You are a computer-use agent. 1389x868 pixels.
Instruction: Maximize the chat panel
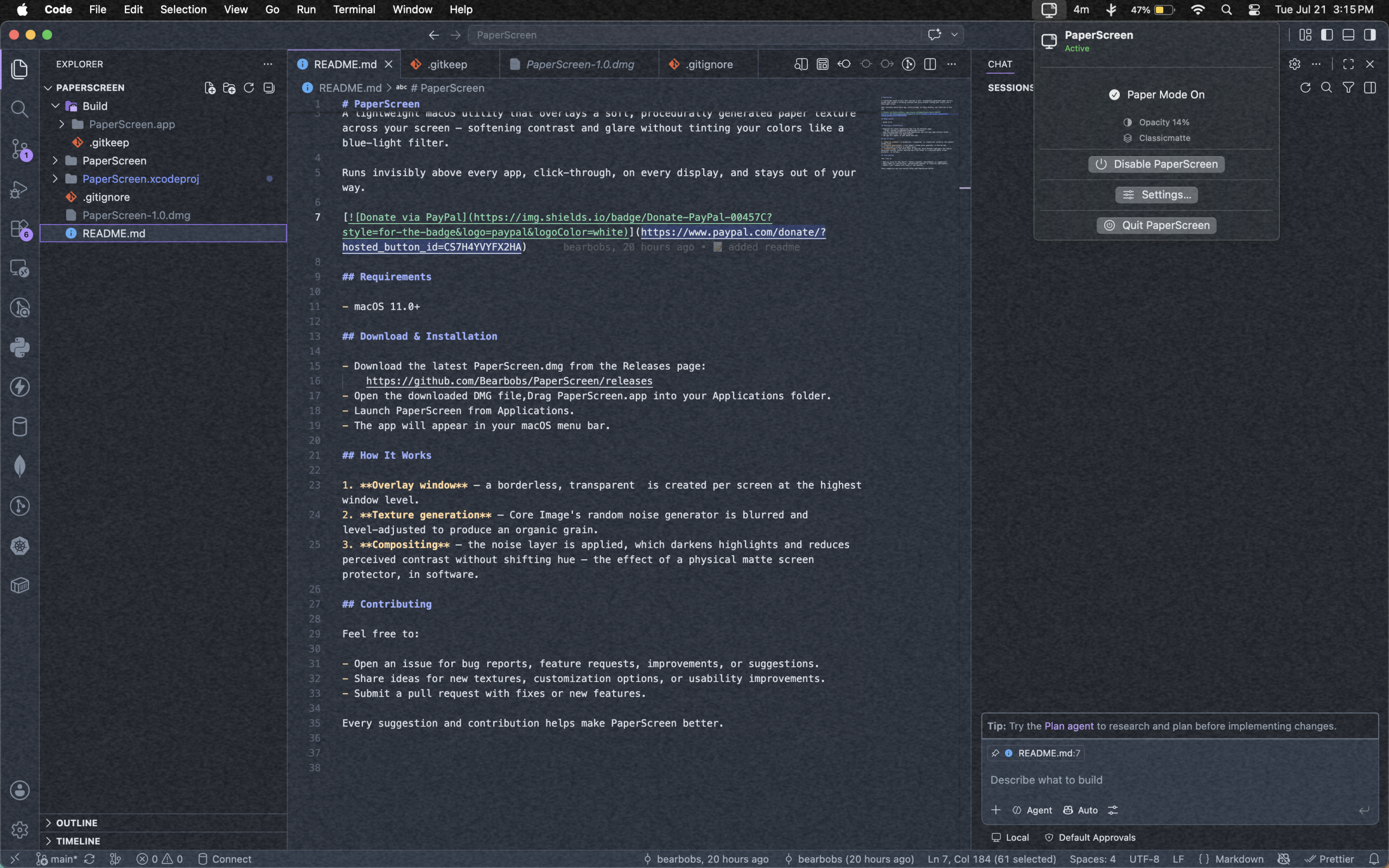pos(1348,65)
